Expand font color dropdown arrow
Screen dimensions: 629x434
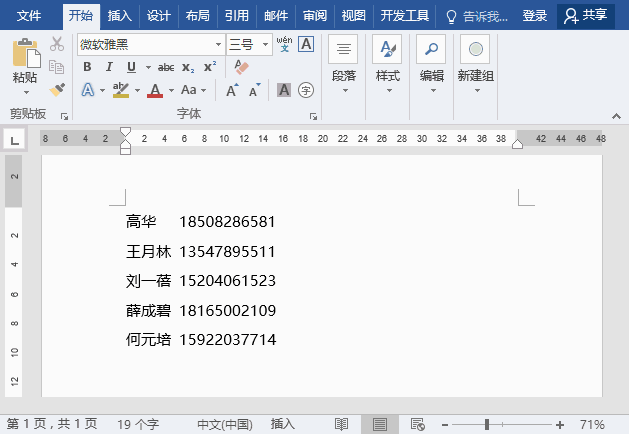pyautogui.click(x=171, y=90)
